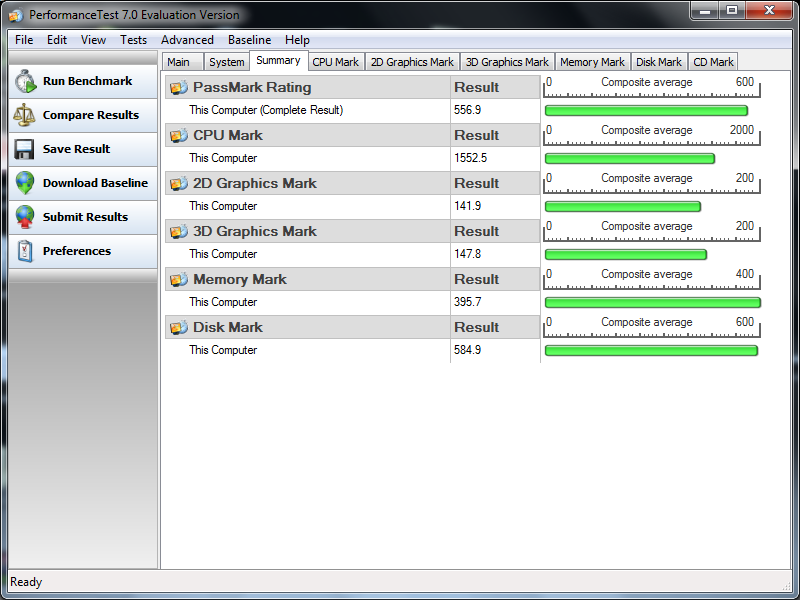Open the File menu
800x600 pixels.
point(24,40)
